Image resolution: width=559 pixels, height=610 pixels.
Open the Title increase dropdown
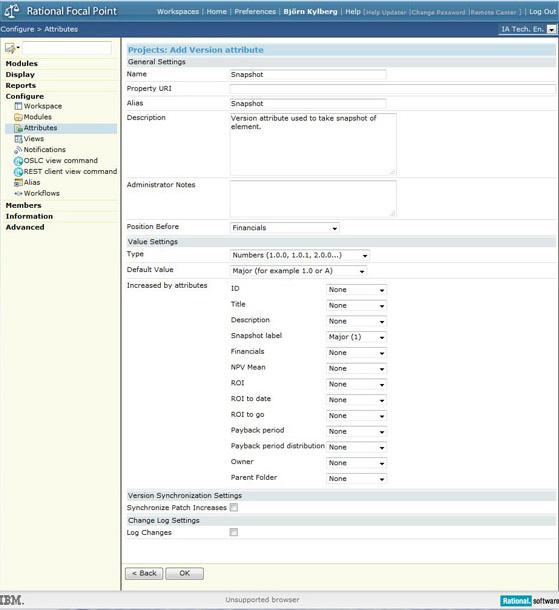pos(356,306)
